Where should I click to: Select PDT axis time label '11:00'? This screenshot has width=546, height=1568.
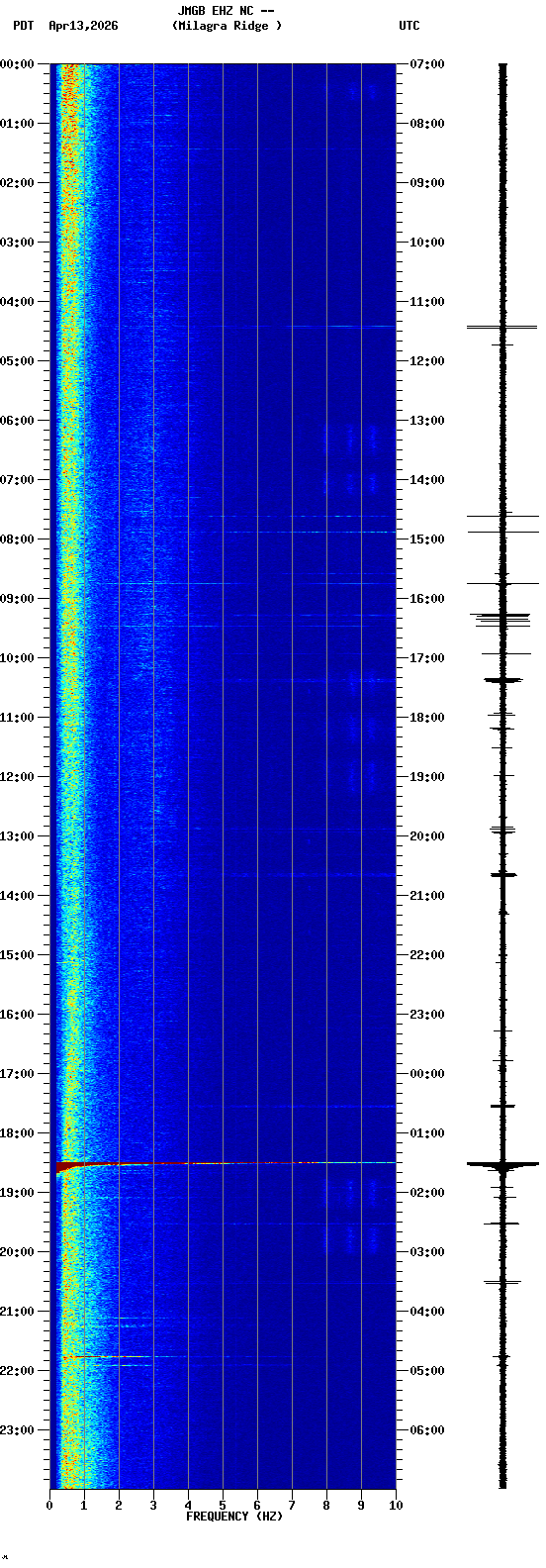[17, 718]
